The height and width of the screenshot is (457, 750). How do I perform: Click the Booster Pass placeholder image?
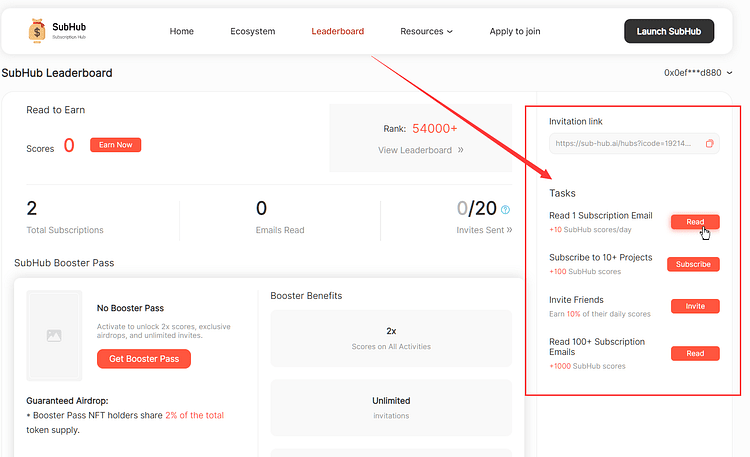pos(54,335)
